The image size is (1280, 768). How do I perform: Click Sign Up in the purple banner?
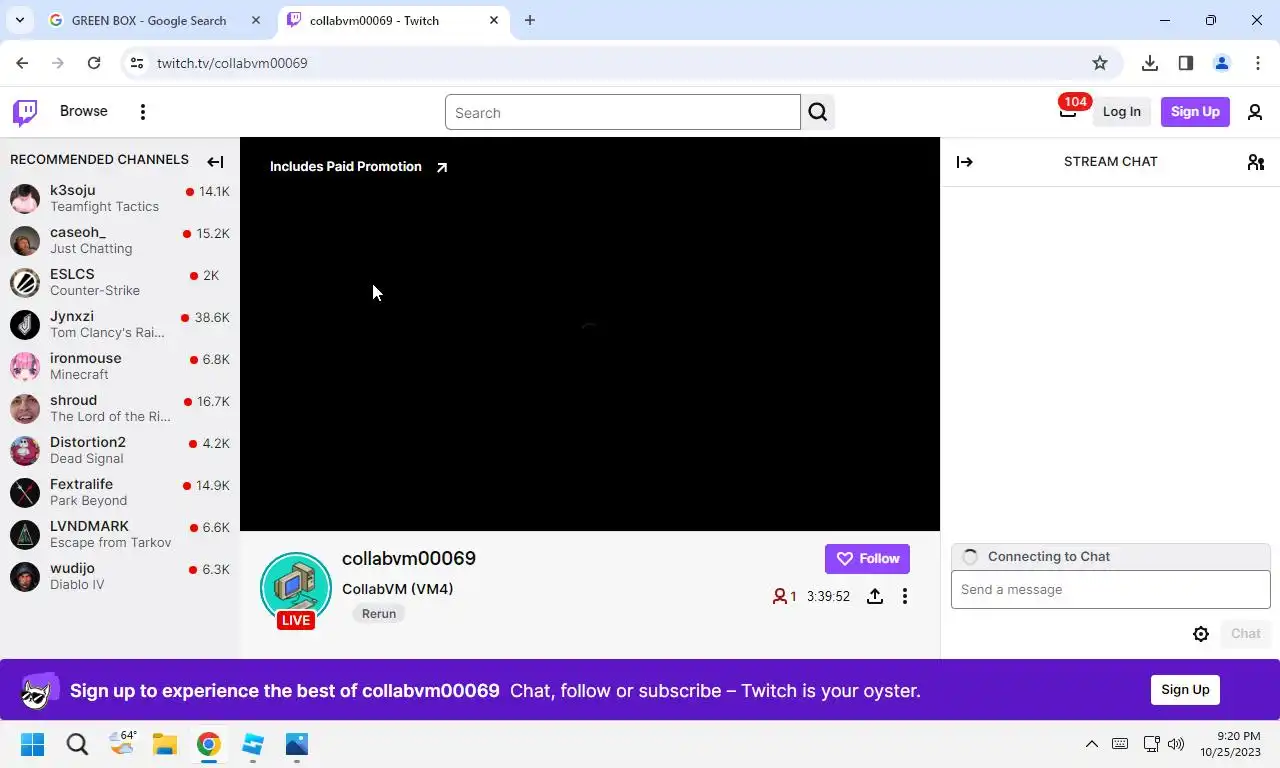(x=1185, y=690)
